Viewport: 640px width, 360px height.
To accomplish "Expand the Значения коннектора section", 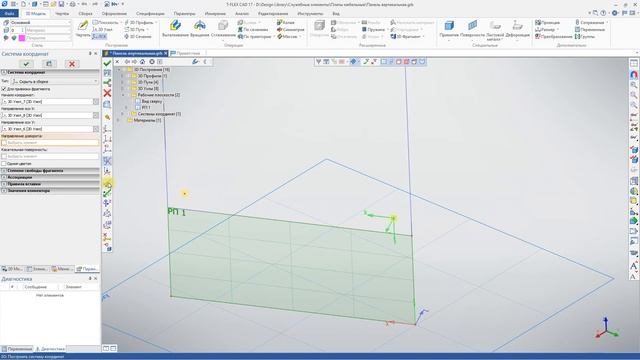I will [50, 190].
